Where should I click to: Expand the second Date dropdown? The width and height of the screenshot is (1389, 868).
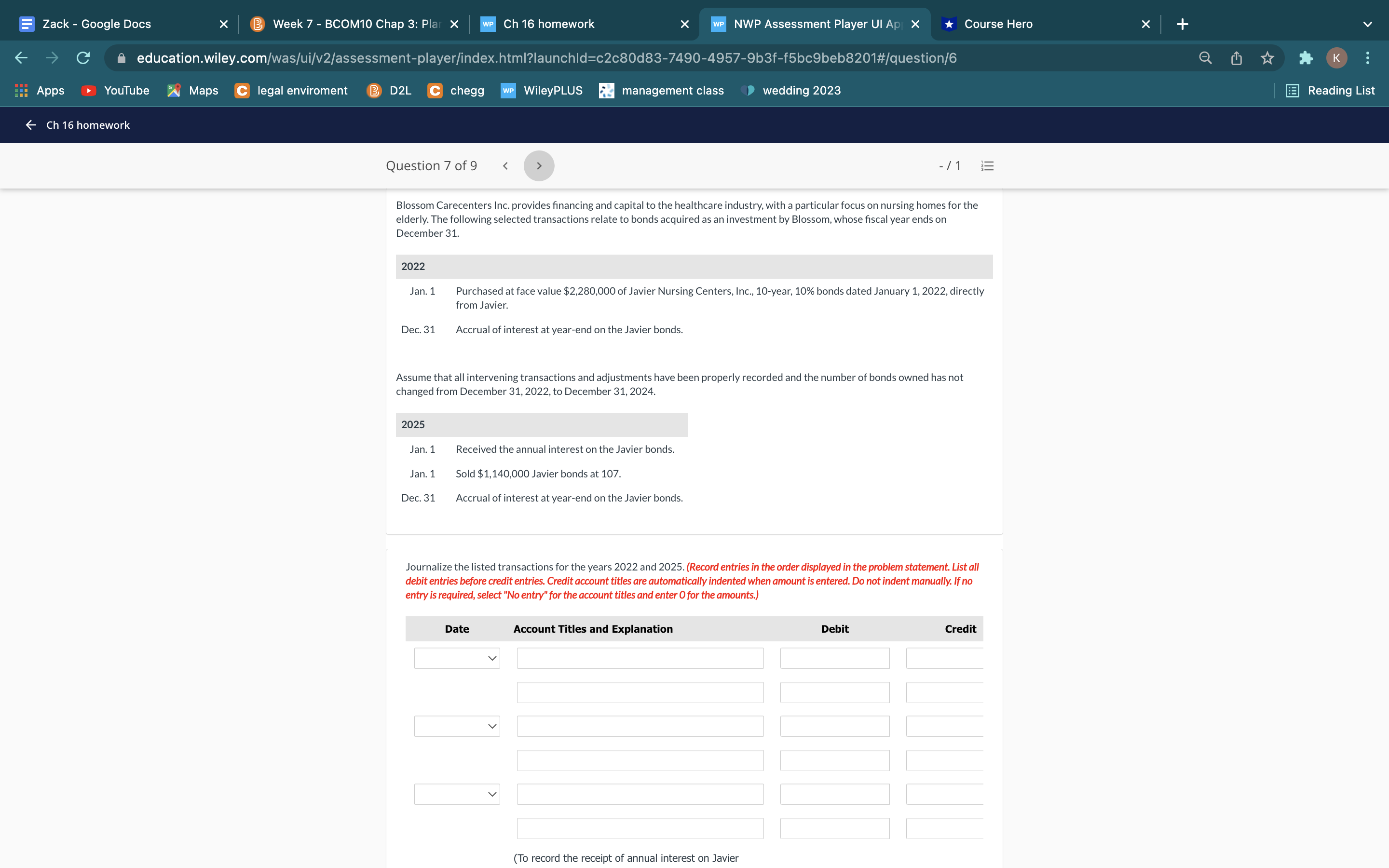[x=457, y=726]
